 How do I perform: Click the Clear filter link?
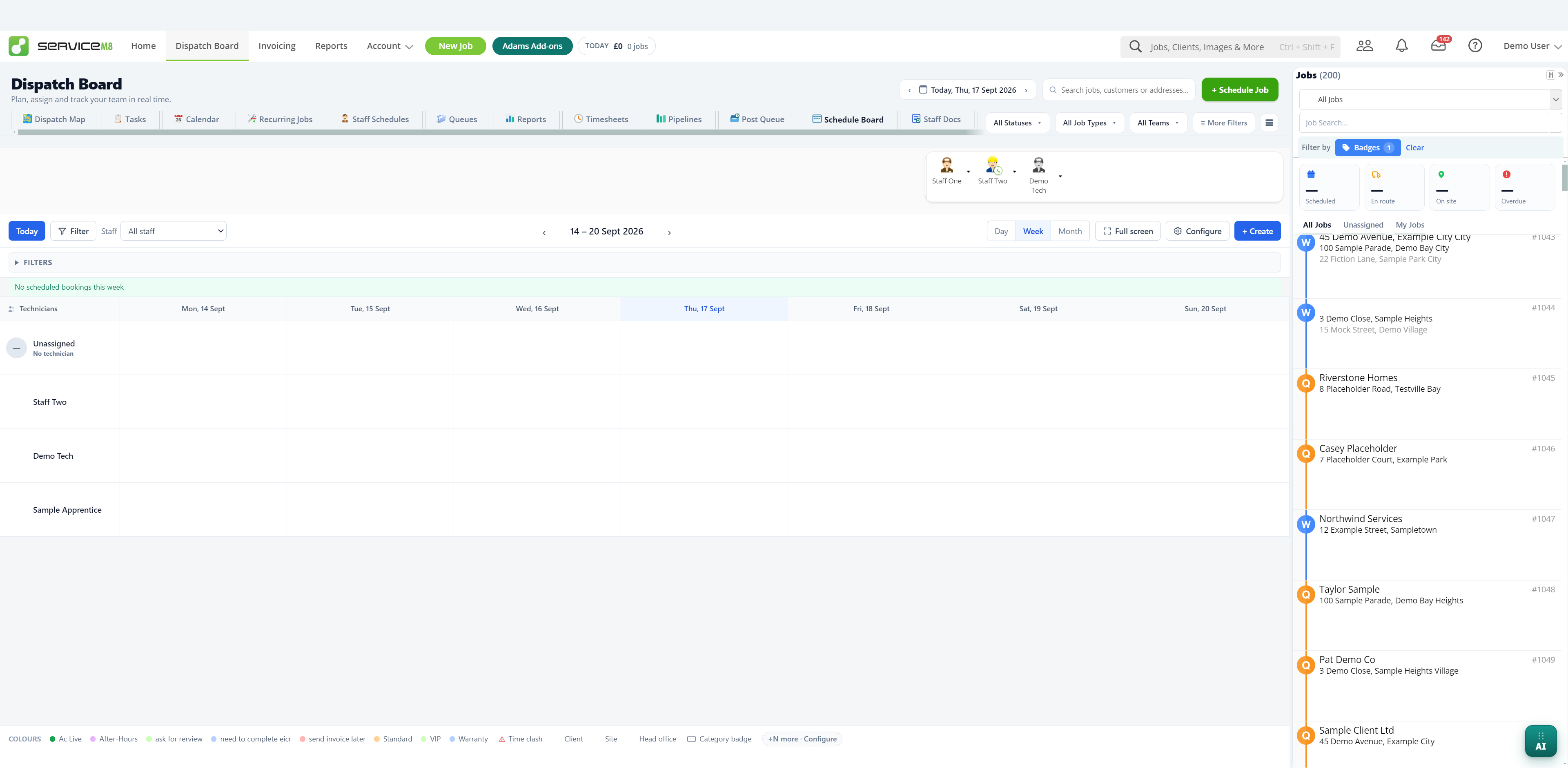pos(1414,147)
